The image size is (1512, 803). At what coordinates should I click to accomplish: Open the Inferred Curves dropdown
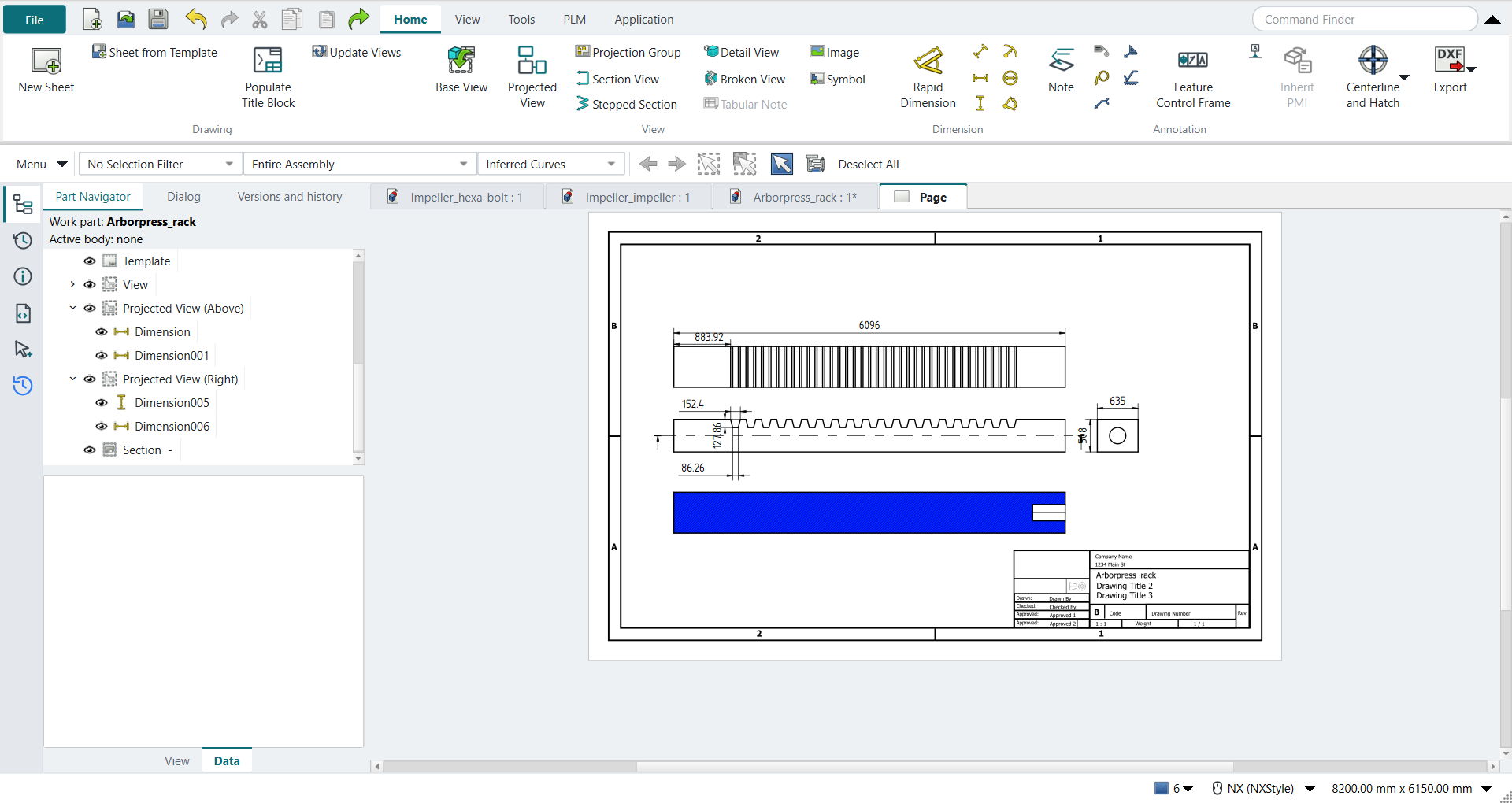(x=550, y=164)
